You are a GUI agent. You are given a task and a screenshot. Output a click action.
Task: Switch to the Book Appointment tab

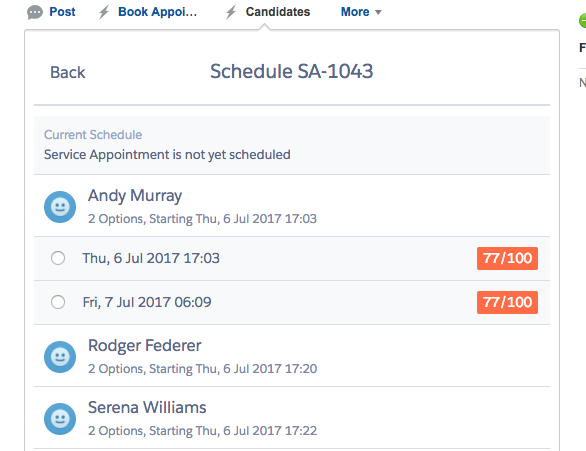point(157,12)
